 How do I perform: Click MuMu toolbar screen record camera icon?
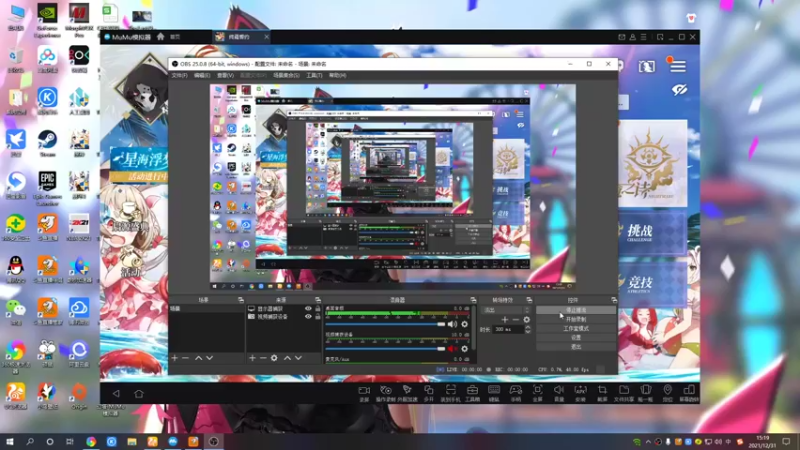[364, 391]
